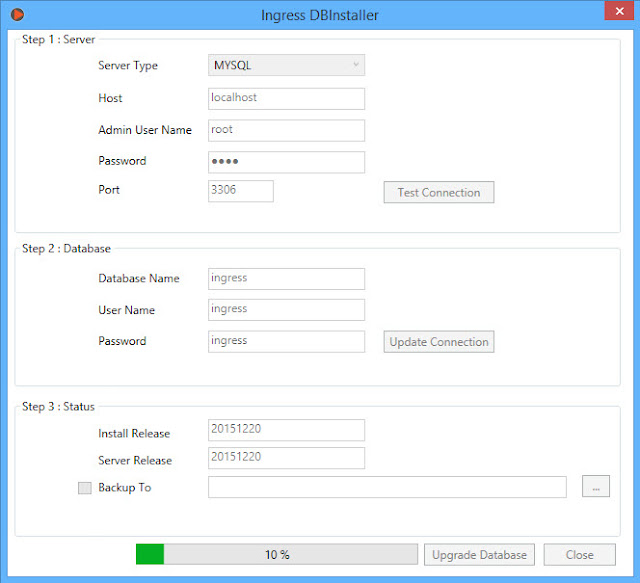Viewport: 640px width, 583px height.
Task: Click the Install Release label
Action: click(134, 434)
